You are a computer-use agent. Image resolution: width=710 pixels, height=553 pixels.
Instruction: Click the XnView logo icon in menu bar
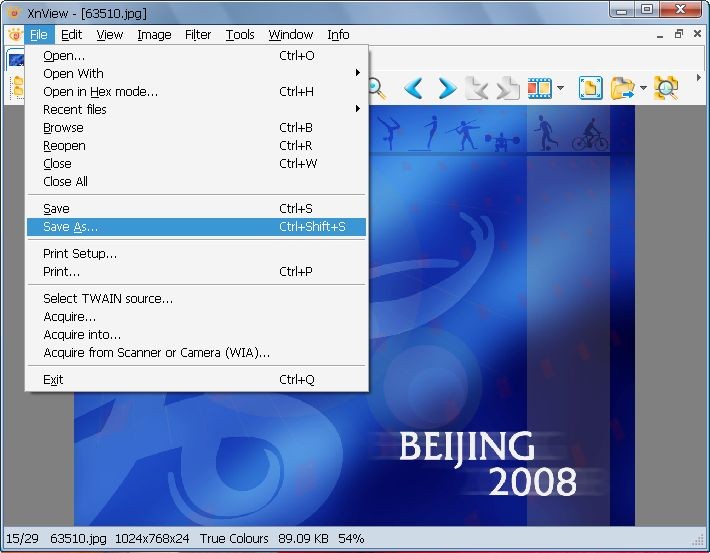15,35
